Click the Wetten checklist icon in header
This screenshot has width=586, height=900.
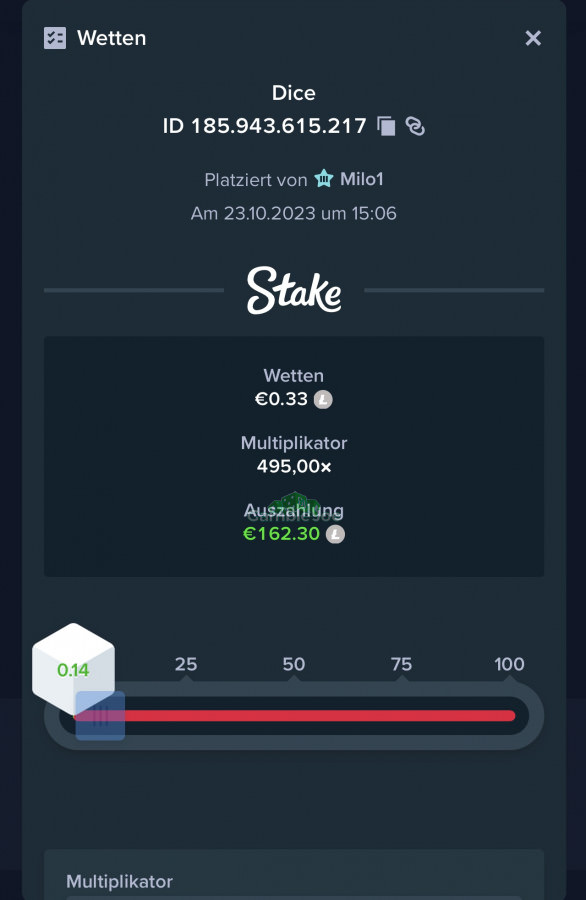click(55, 38)
